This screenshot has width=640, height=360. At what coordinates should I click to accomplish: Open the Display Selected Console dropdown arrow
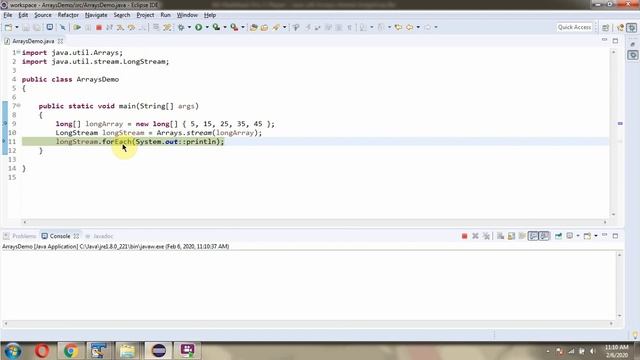tap(578, 236)
